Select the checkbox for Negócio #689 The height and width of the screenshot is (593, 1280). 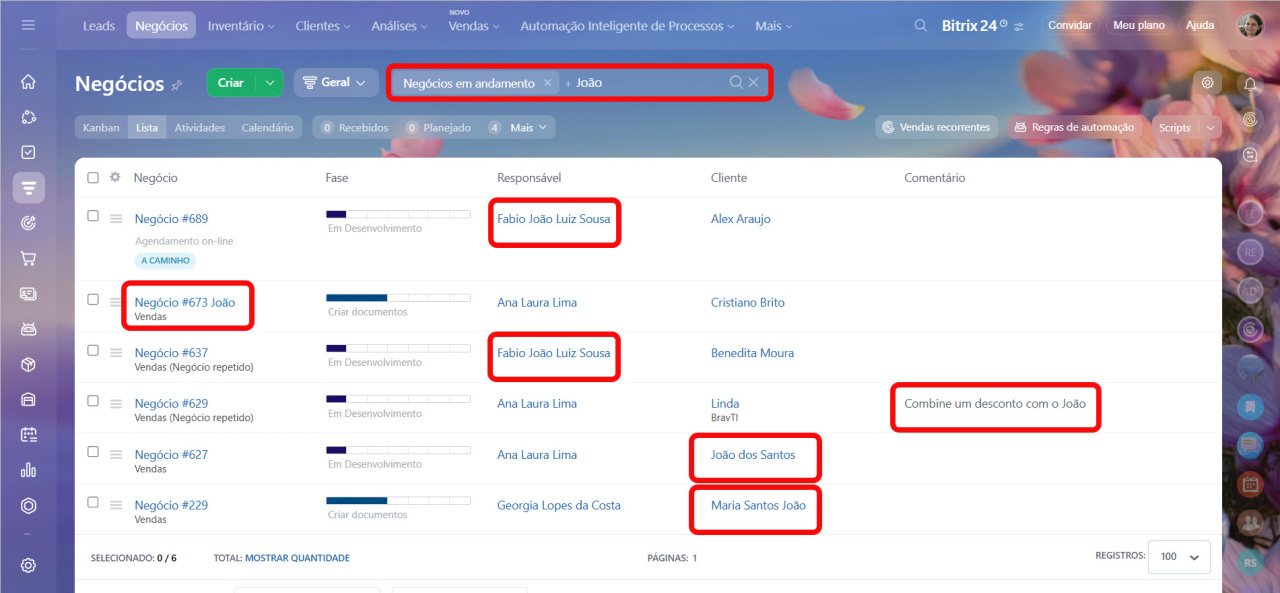(x=93, y=215)
